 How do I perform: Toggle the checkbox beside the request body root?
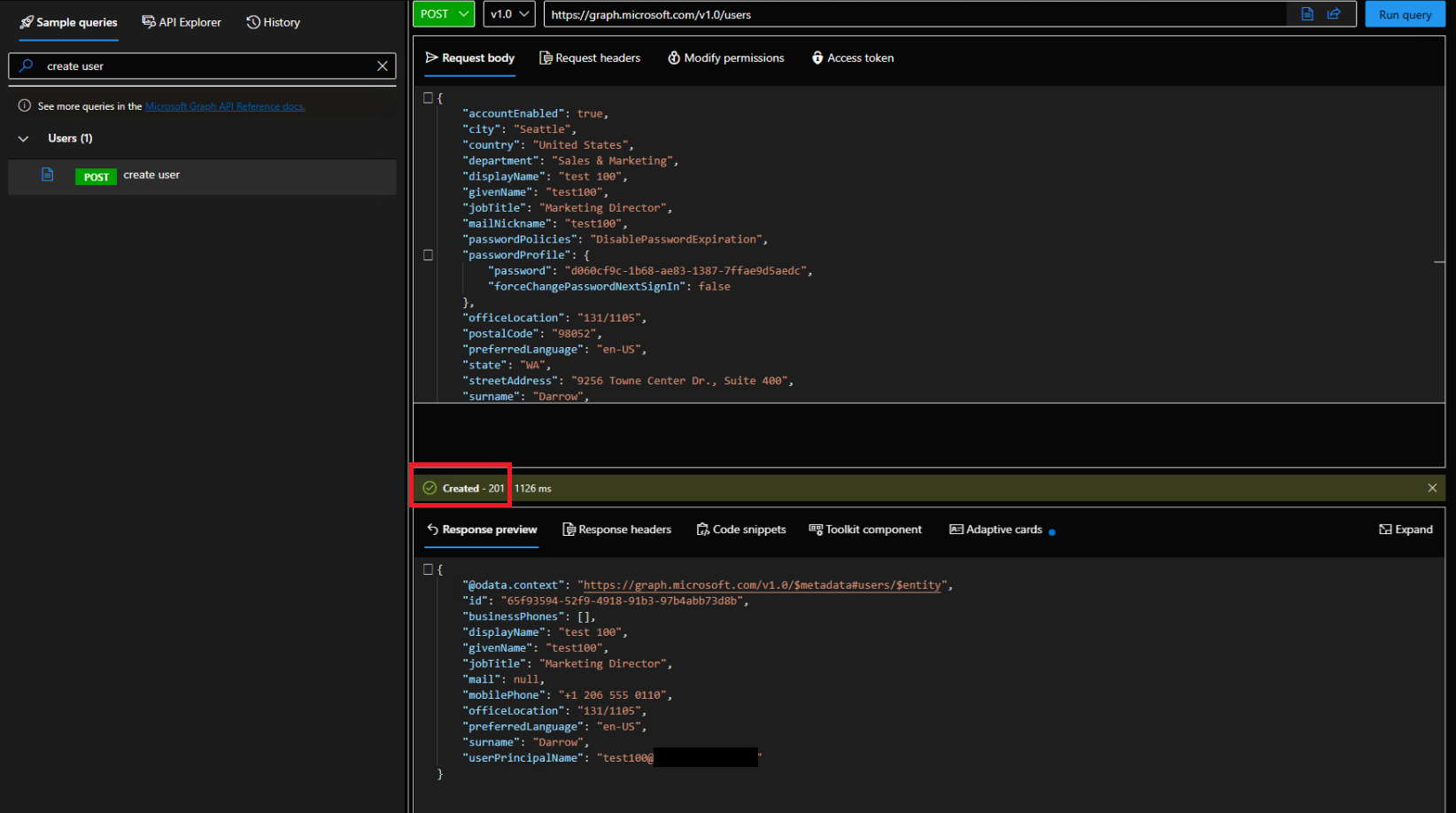428,97
